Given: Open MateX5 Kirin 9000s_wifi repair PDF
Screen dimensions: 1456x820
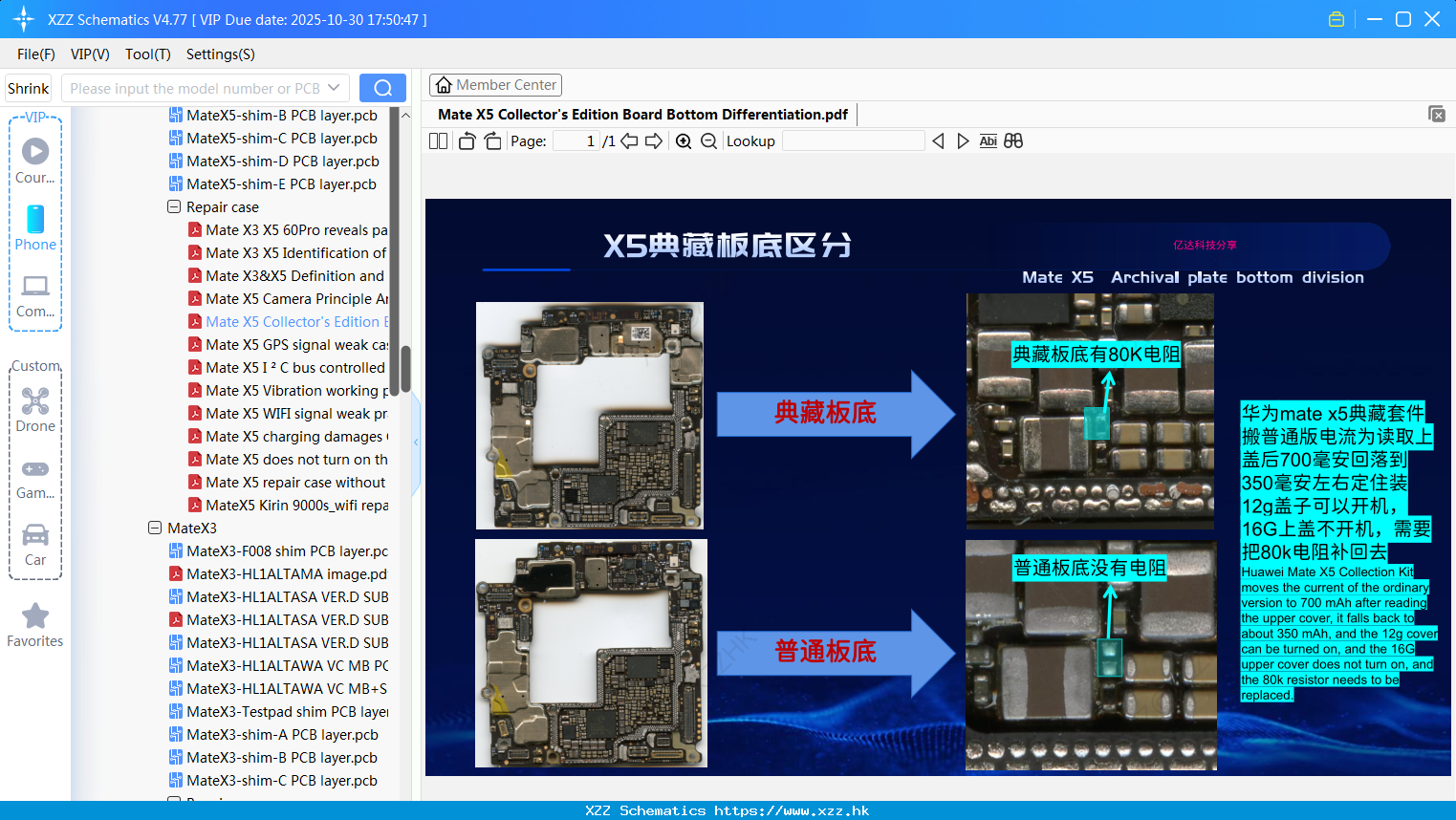Looking at the screenshot, I should tap(288, 505).
